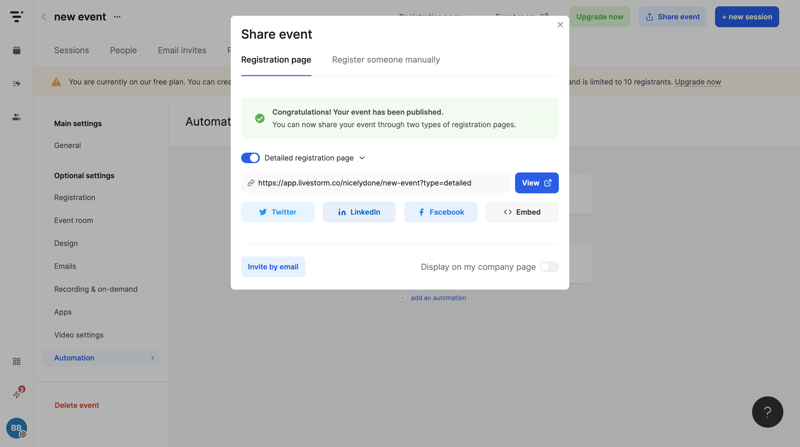Select the Registration page tab
The image size is (800, 447).
click(276, 60)
